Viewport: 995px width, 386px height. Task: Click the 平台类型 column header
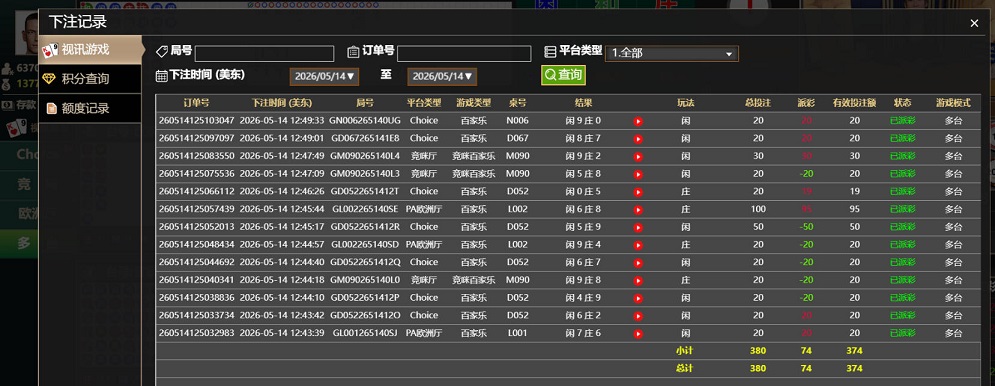click(x=424, y=103)
